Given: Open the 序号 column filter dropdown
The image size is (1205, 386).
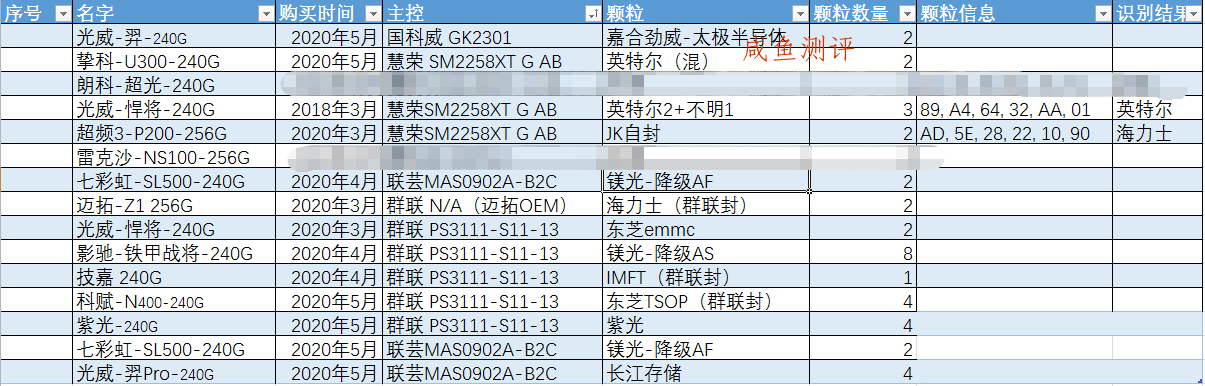Looking at the screenshot, I should pos(62,13).
